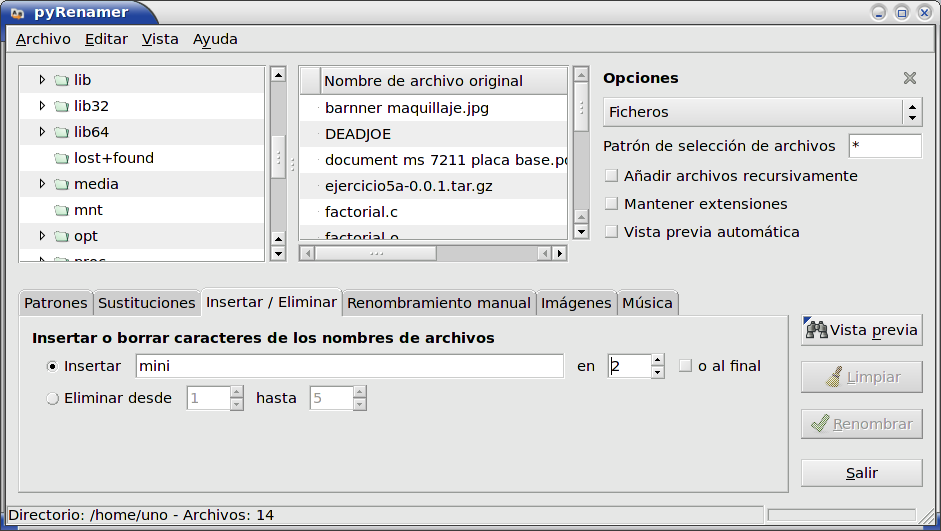Image resolution: width=941 pixels, height=531 pixels.
Task: Click the lib folder icon
Action: click(x=61, y=80)
